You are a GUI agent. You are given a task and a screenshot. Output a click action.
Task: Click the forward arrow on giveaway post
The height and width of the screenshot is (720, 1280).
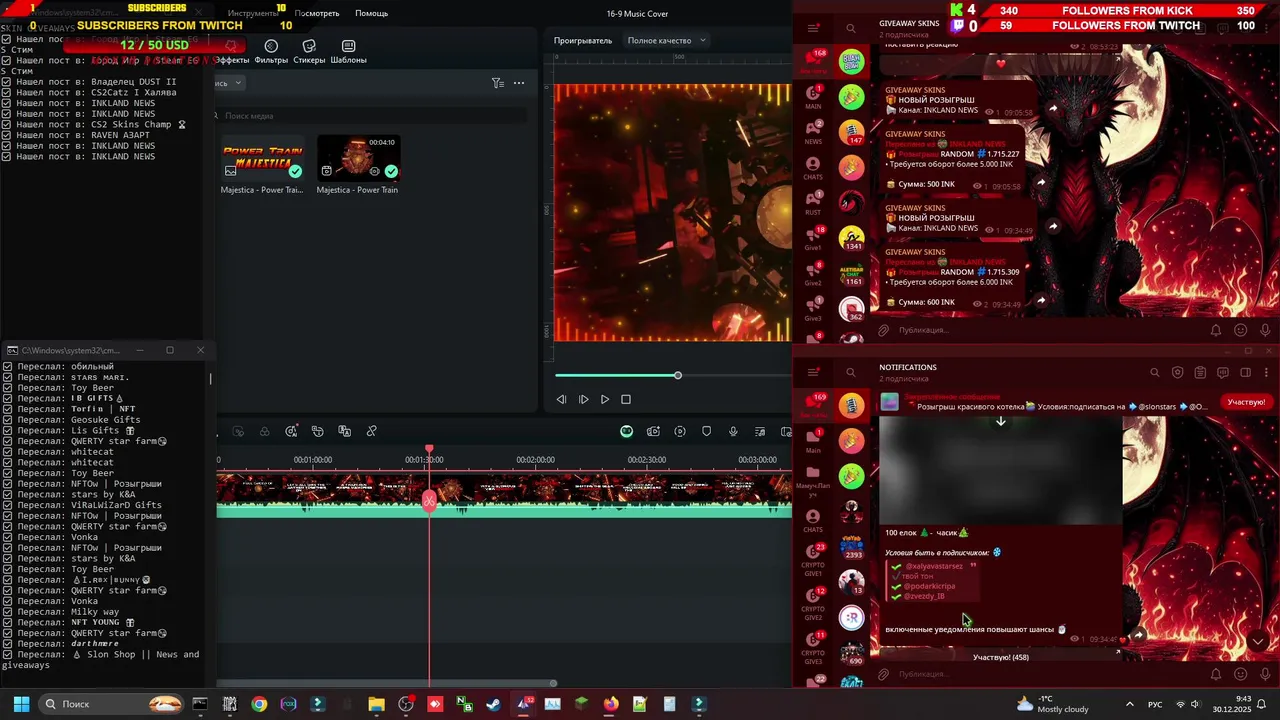click(x=1138, y=635)
